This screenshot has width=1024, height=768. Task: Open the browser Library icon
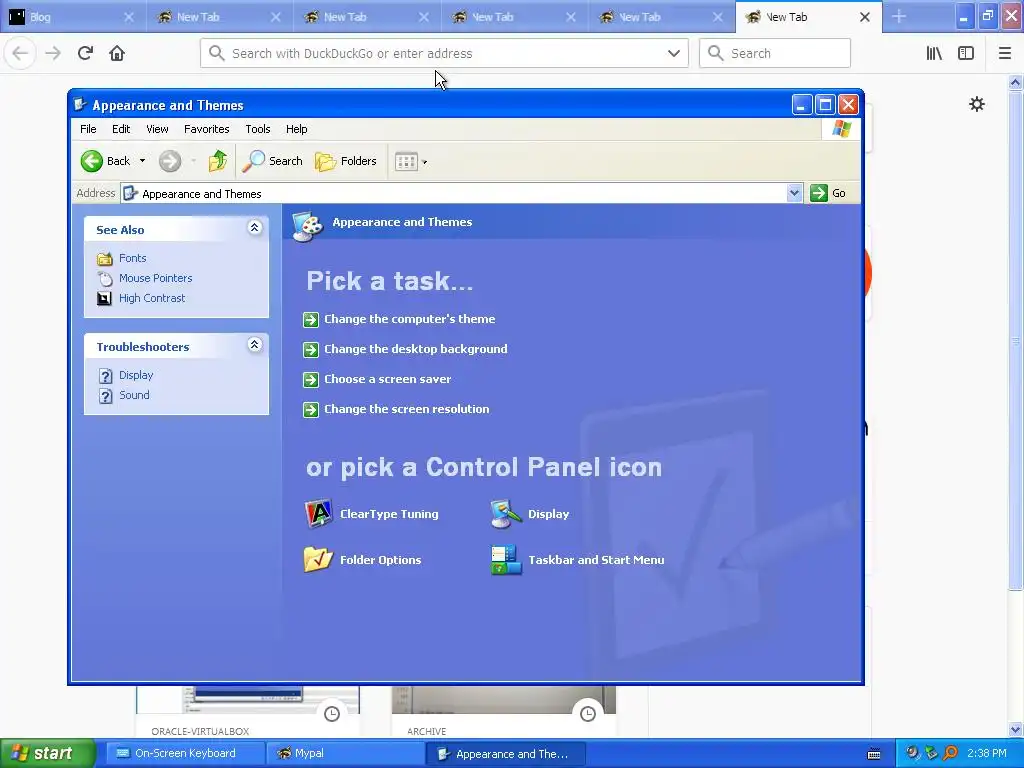point(934,53)
